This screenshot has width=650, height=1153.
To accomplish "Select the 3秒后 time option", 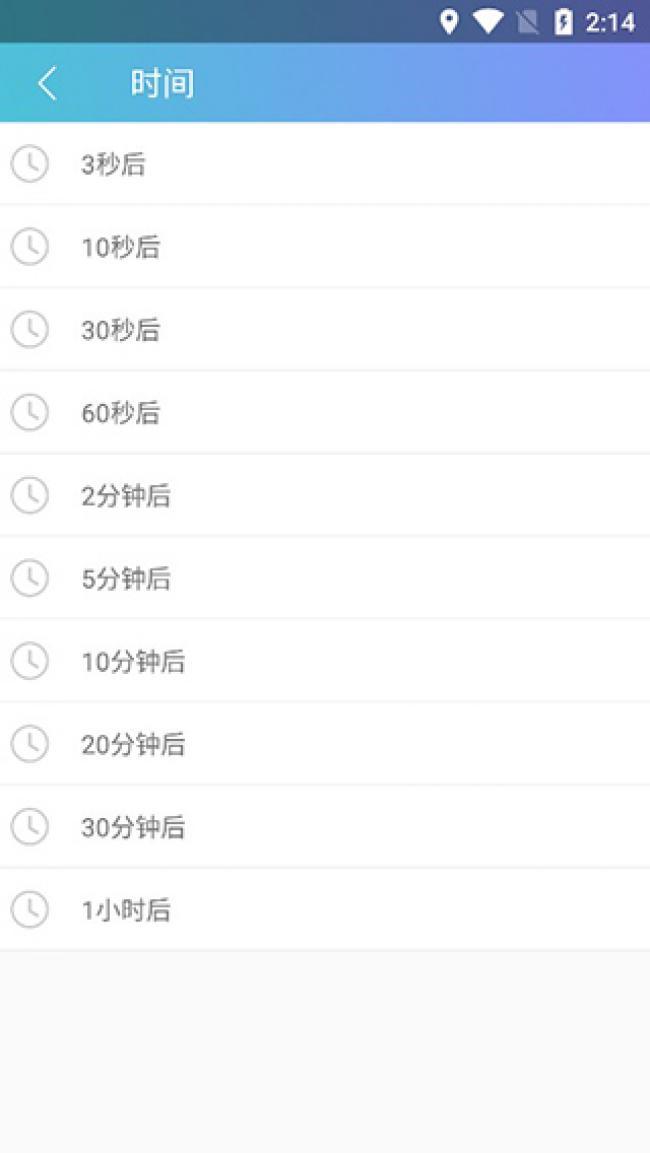I will point(113,164).
